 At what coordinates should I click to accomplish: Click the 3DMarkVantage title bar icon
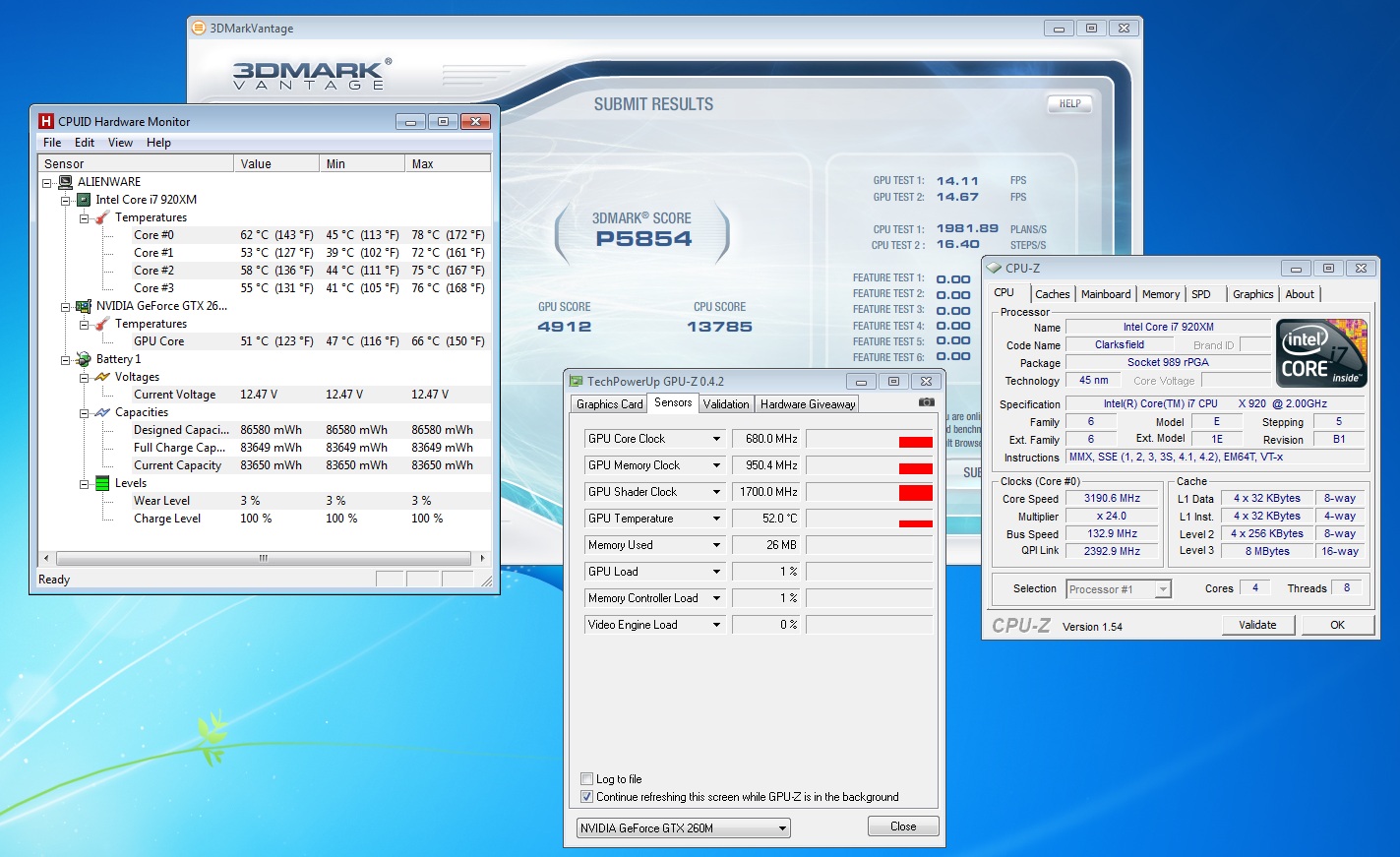[x=200, y=28]
